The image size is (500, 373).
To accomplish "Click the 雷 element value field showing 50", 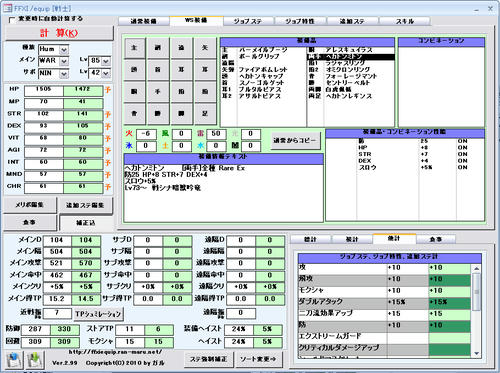I will [216, 134].
